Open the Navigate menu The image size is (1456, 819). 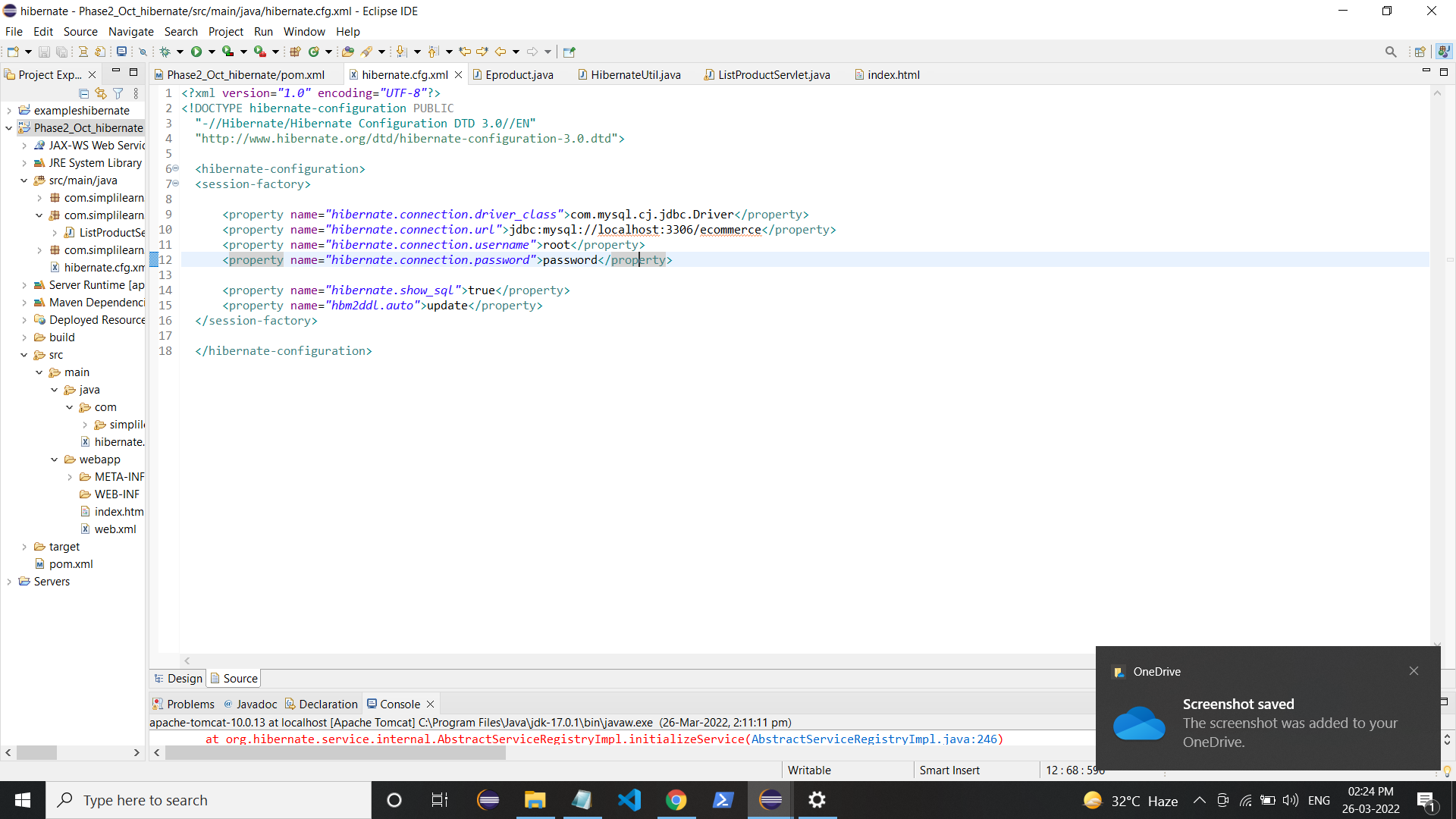[x=130, y=31]
